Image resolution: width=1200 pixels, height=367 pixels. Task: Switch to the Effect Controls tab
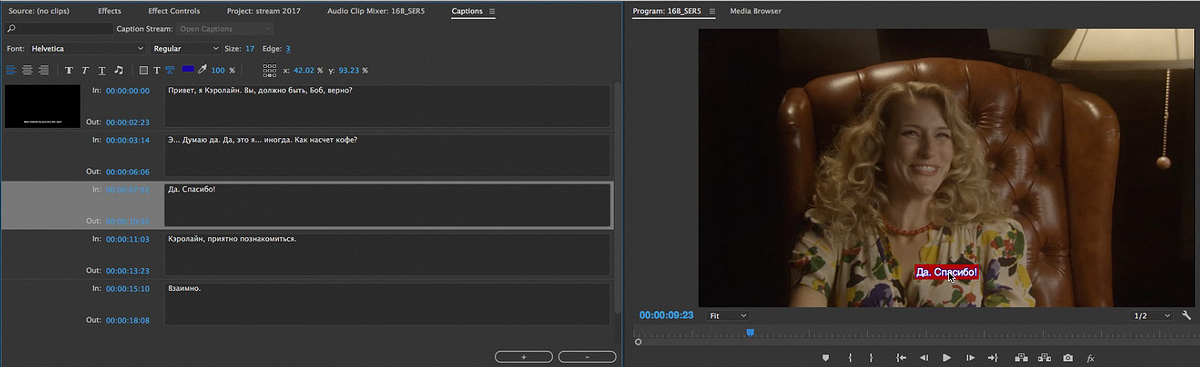[x=174, y=11]
